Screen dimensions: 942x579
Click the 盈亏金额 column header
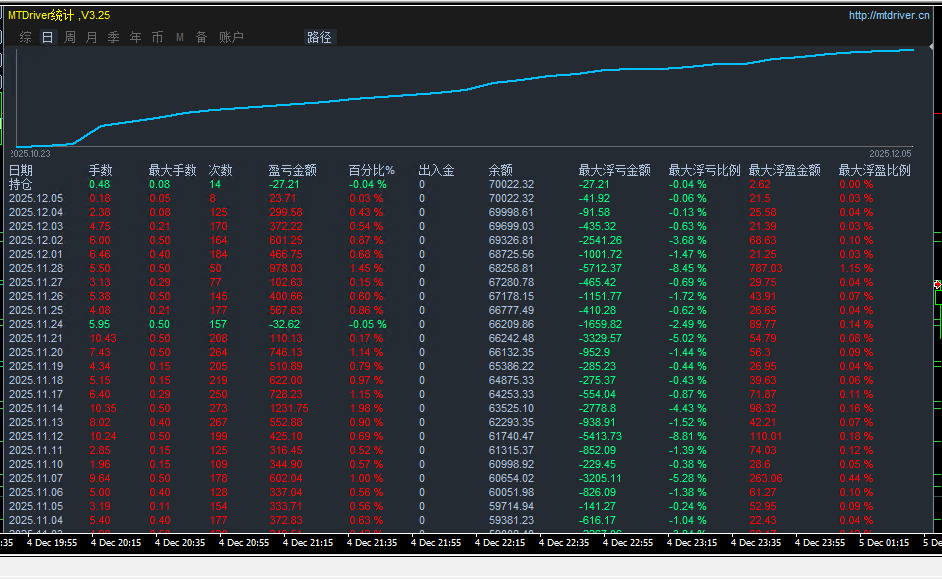tap(292, 171)
